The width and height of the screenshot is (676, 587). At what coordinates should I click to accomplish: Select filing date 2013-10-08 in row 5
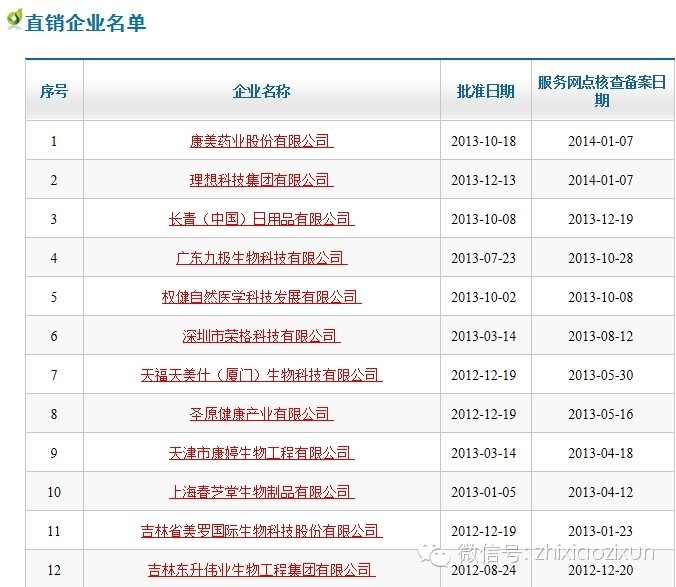point(601,297)
